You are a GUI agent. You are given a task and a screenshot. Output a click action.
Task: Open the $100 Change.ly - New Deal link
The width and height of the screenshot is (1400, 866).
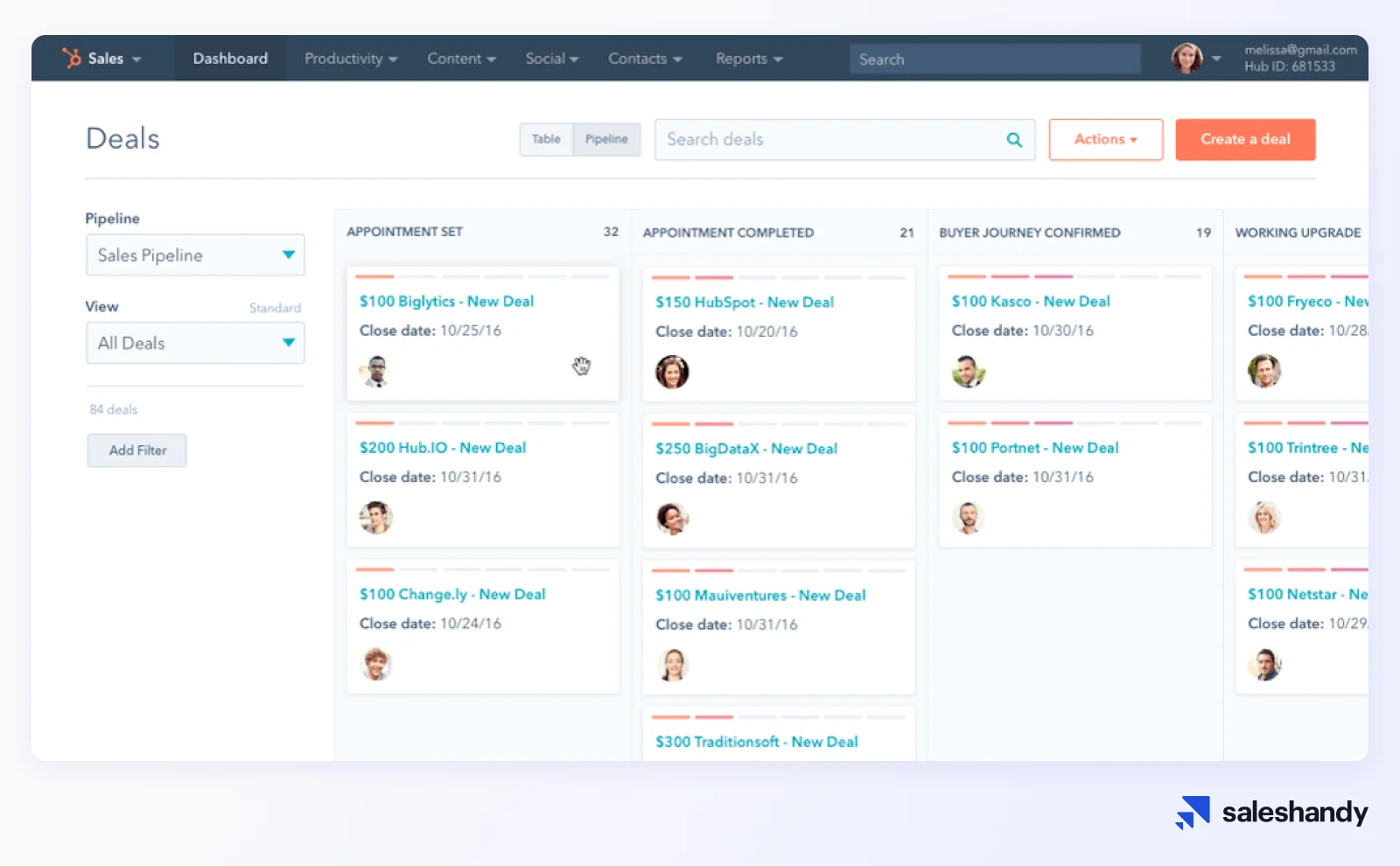pos(452,594)
